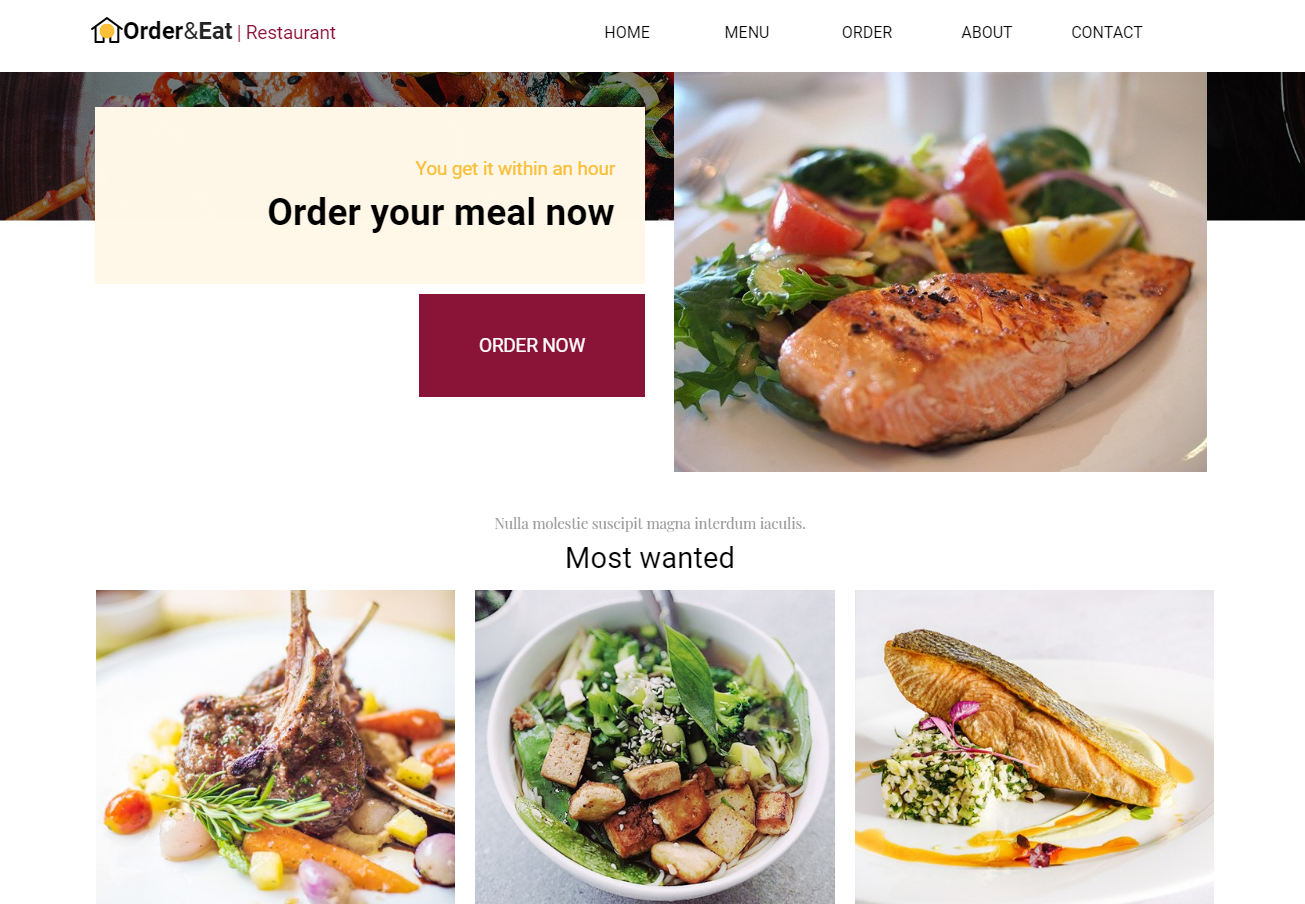Screen dimensions: 1305x904
Task: Click the Order&Eat brand name
Action: (x=178, y=31)
